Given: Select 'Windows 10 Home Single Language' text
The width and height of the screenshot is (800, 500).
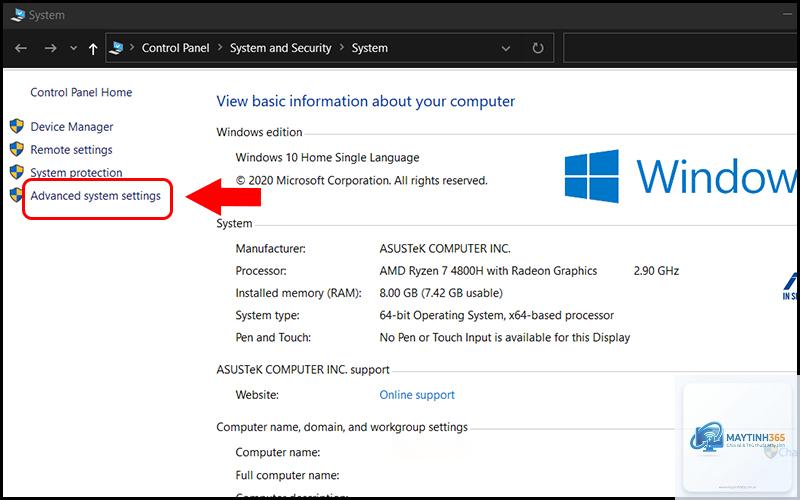Looking at the screenshot, I should (x=327, y=158).
